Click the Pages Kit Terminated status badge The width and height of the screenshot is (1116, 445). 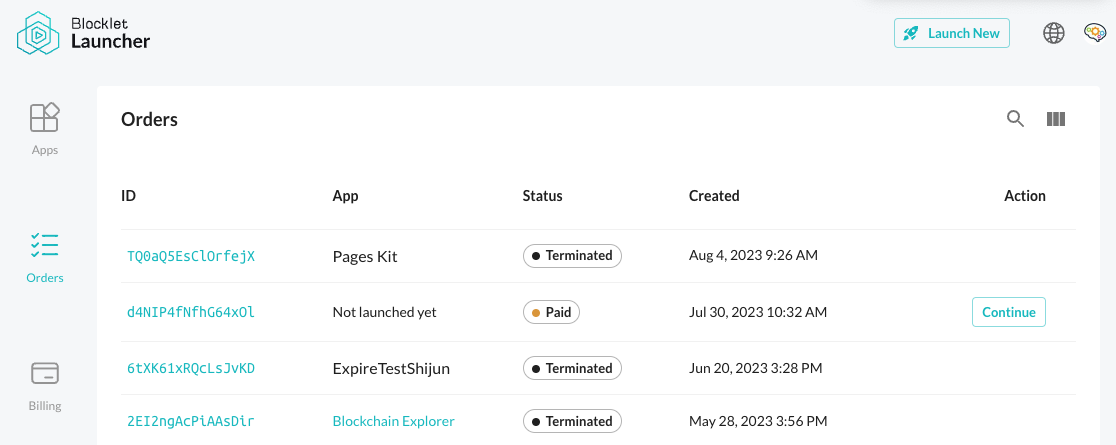572,256
